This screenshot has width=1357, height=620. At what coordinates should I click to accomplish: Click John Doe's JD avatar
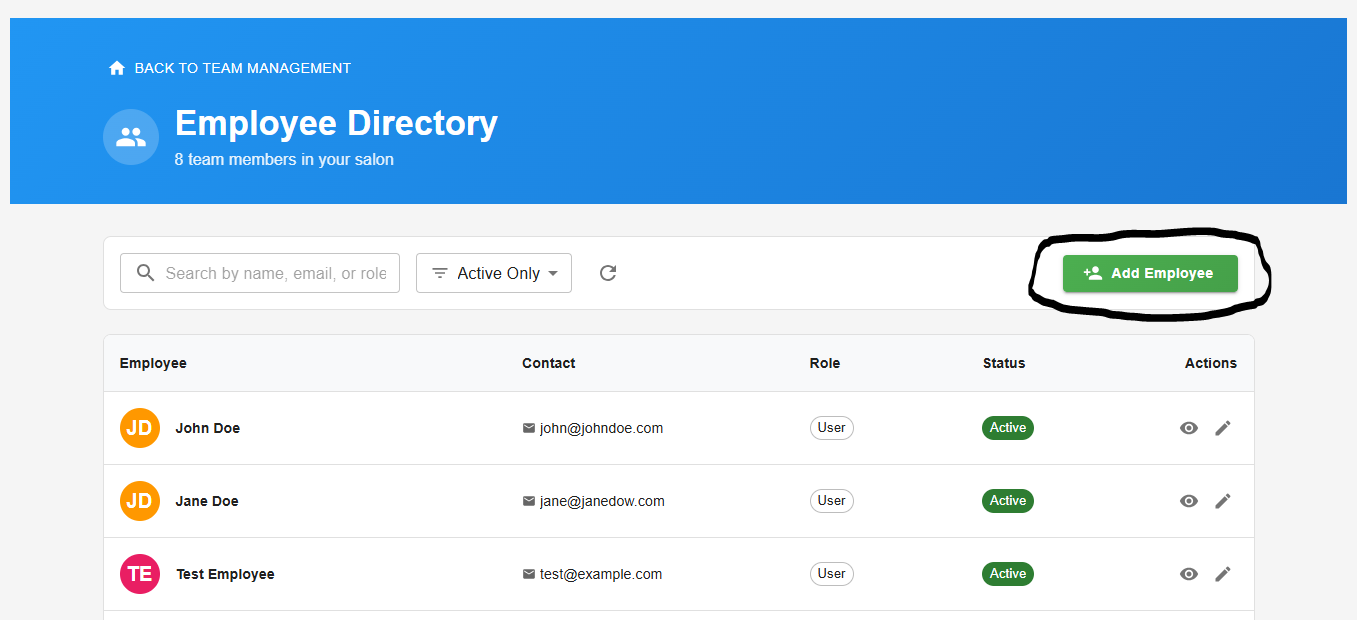click(140, 428)
